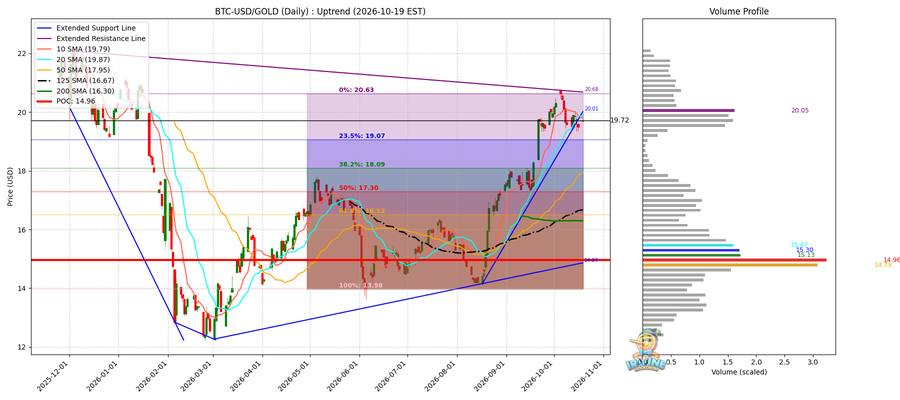900x400 pixels.
Task: Click the '38.2%: 18.09' Fibonacci label
Action: point(360,164)
